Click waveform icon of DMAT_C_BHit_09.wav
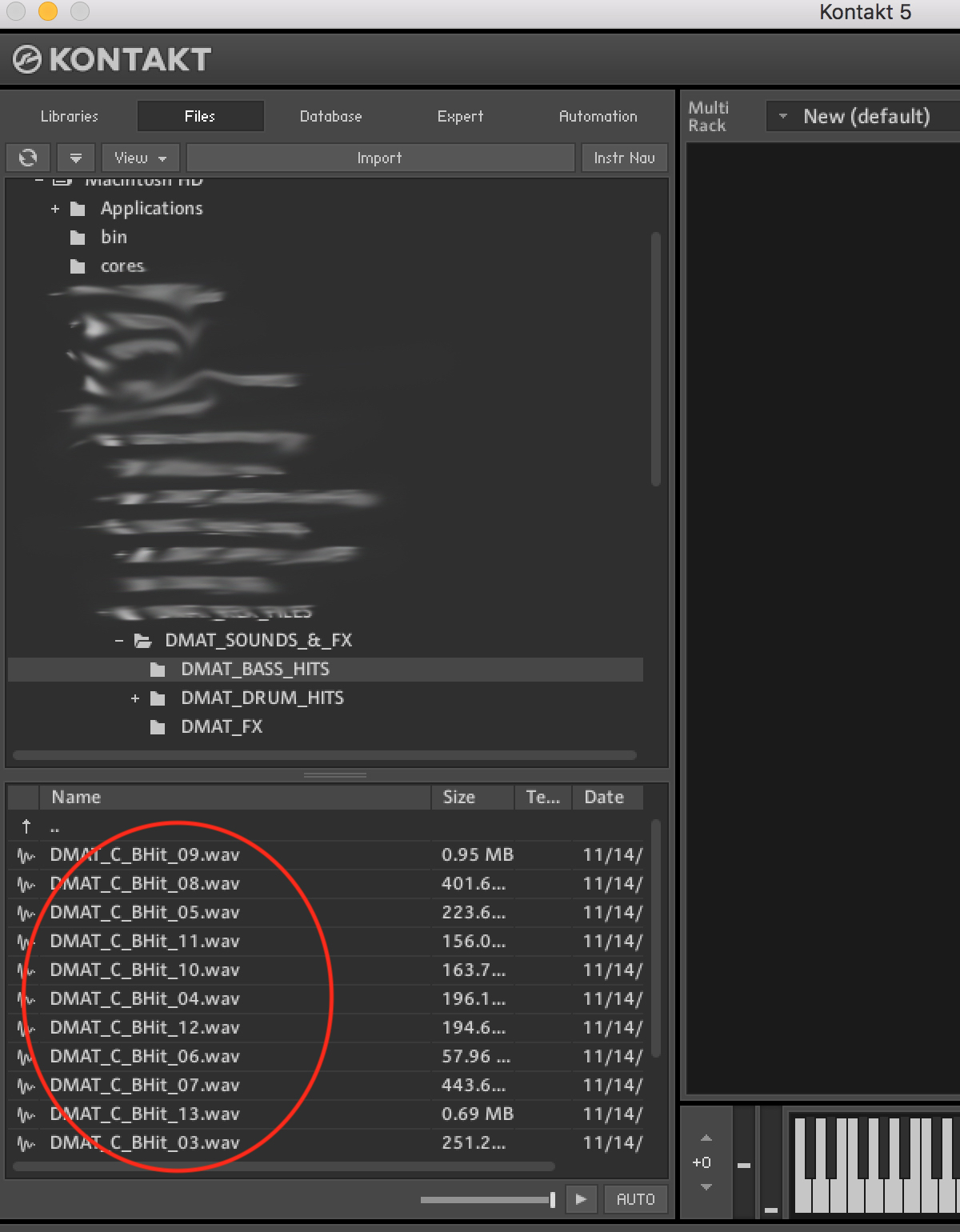Viewport: 960px width, 1232px height. (x=26, y=856)
